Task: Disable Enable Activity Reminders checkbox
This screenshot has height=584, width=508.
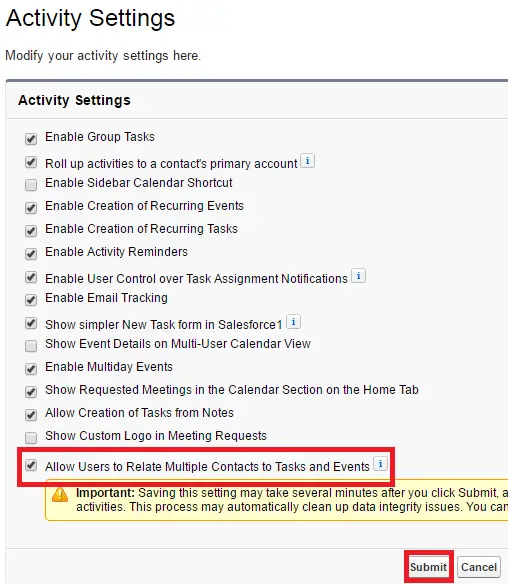Action: click(x=31, y=254)
